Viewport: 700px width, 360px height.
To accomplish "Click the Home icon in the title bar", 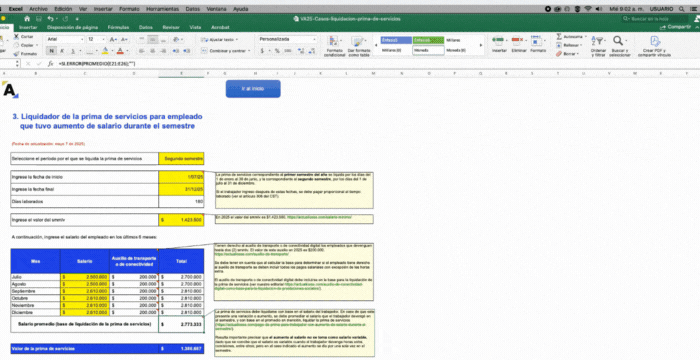I will [x=27, y=19].
